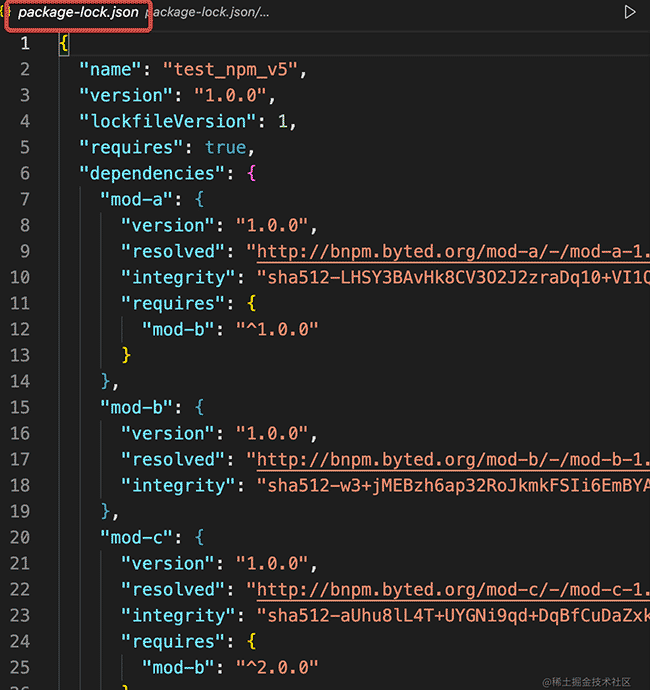The image size is (650, 690).
Task: Click the "test_npm_v5" name value
Action: [230, 70]
